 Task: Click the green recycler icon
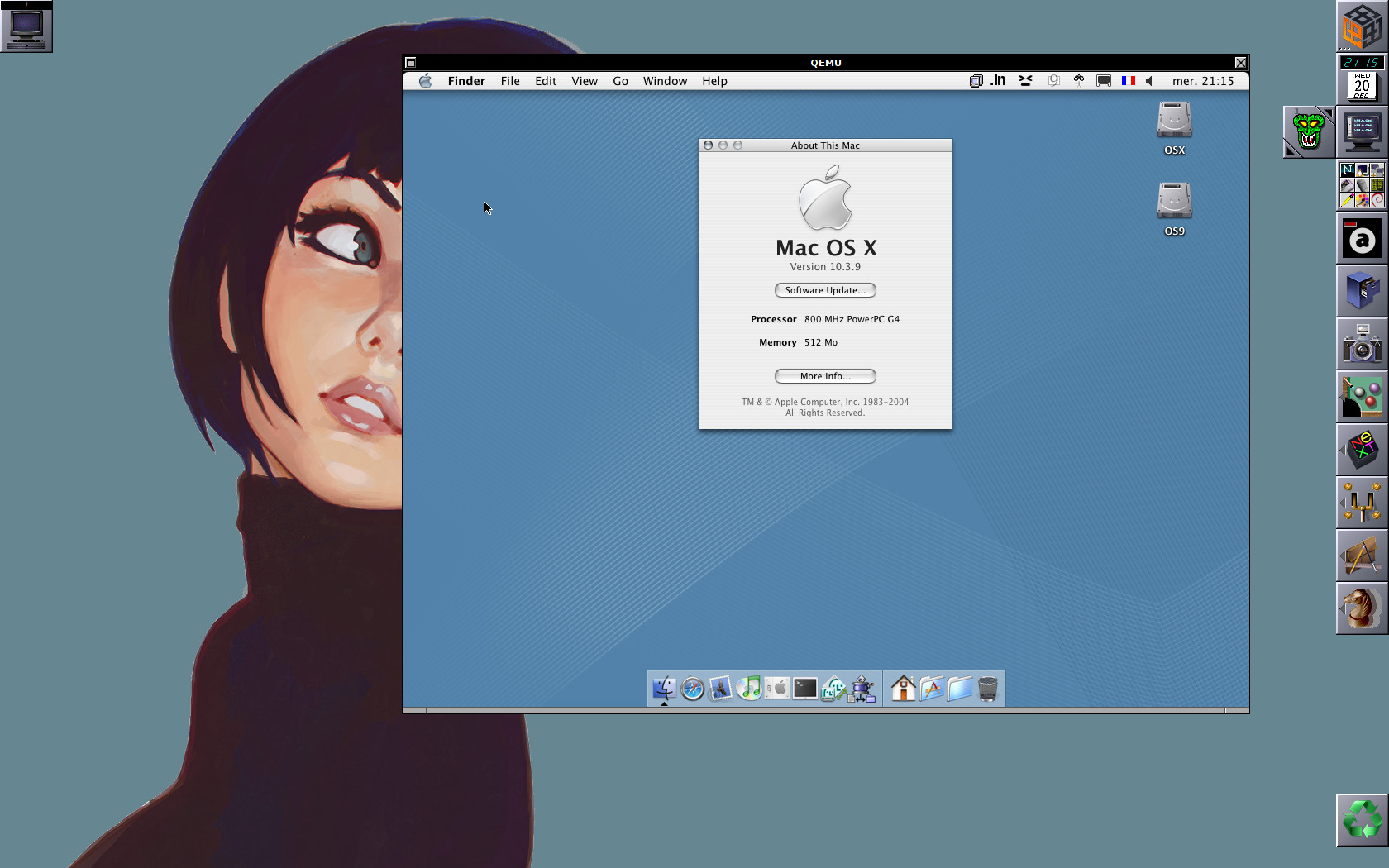click(1362, 820)
